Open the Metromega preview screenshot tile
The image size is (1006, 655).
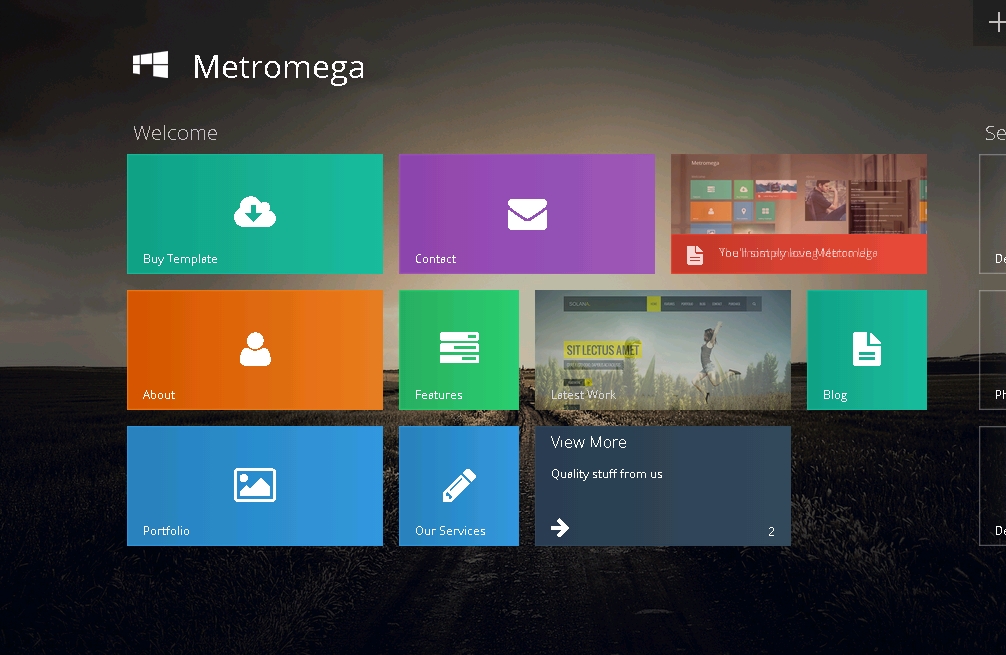click(x=798, y=195)
